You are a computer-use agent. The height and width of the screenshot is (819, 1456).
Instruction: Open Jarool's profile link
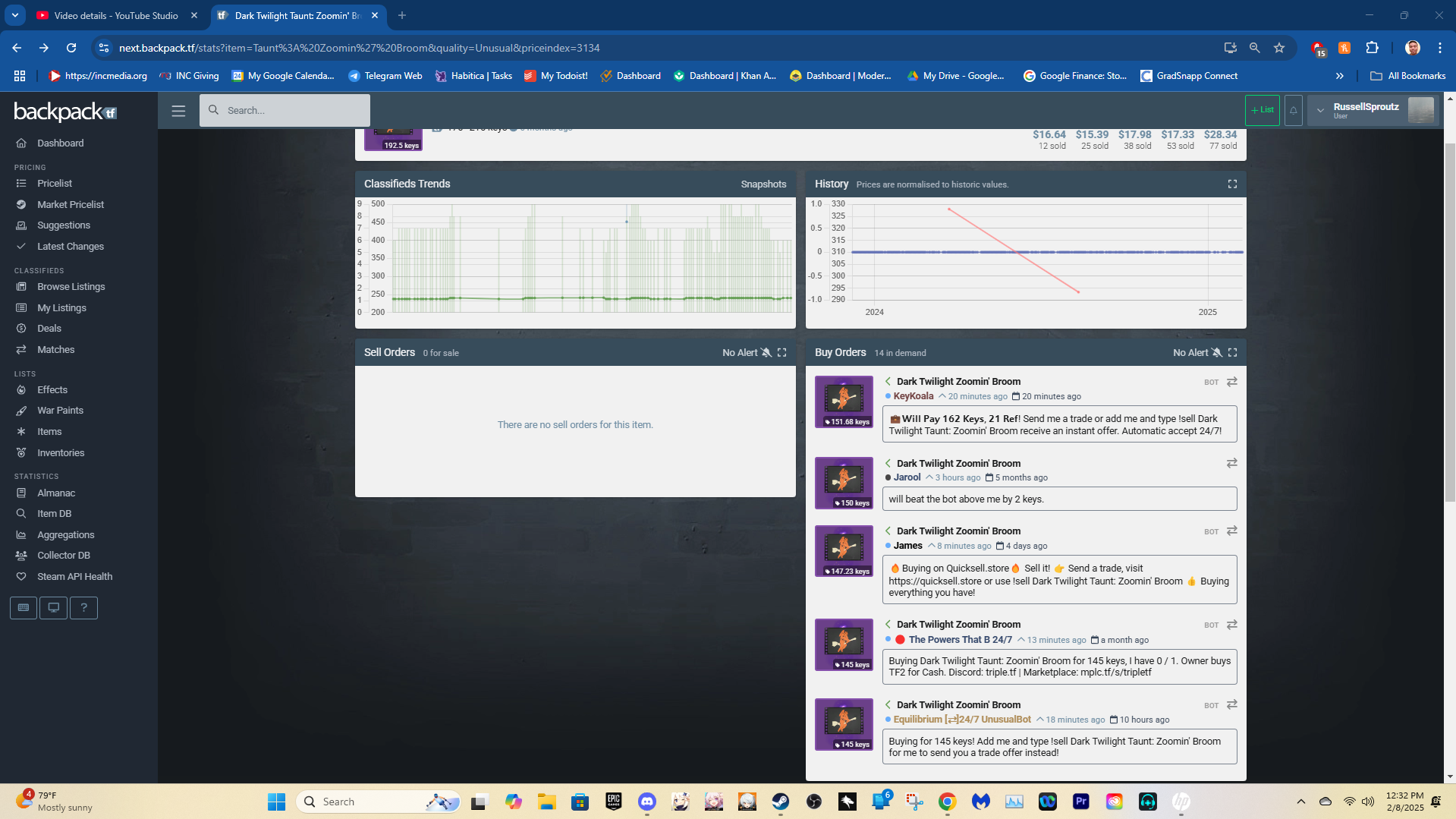907,477
